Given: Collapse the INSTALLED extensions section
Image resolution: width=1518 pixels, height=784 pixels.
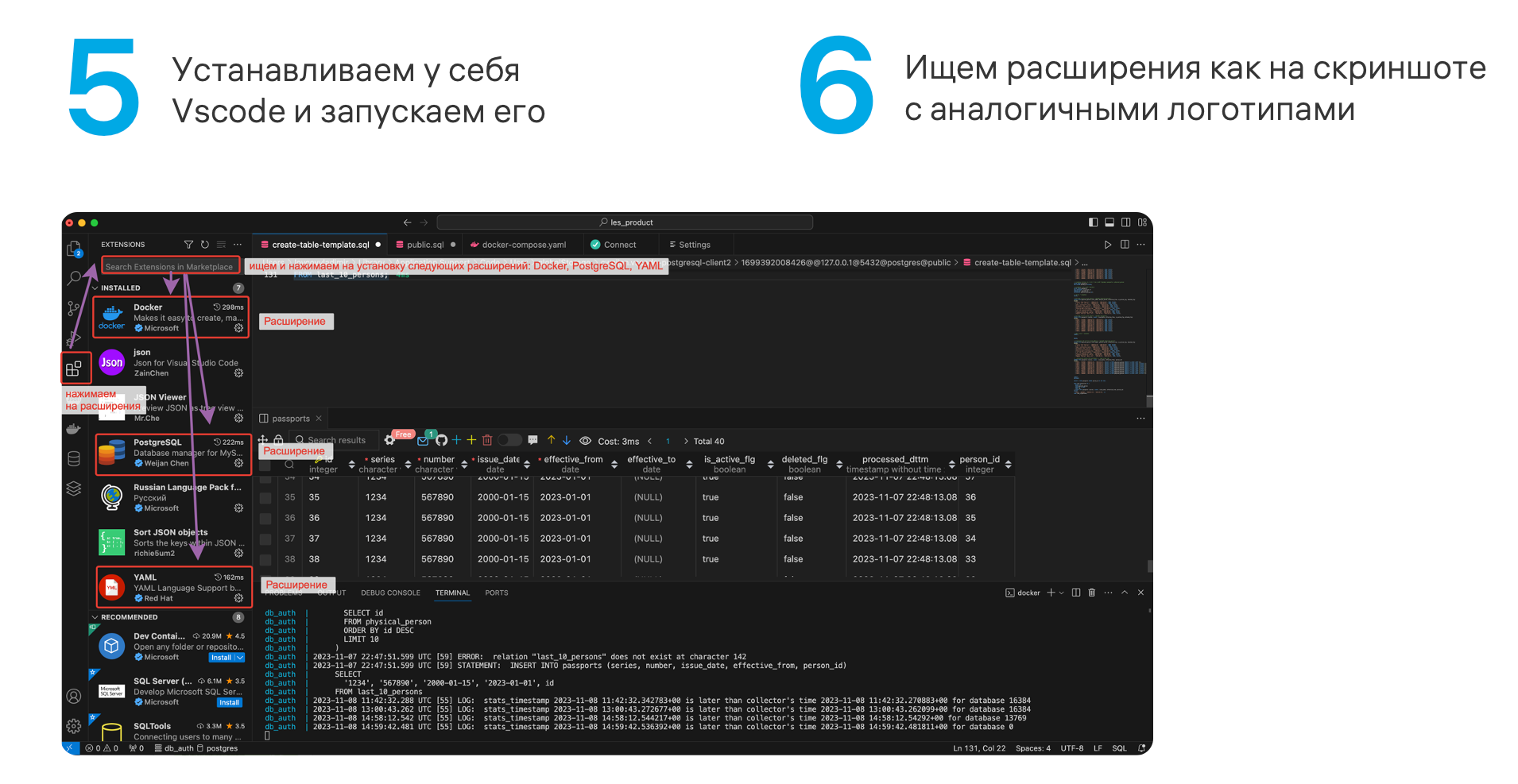Looking at the screenshot, I should (x=95, y=288).
